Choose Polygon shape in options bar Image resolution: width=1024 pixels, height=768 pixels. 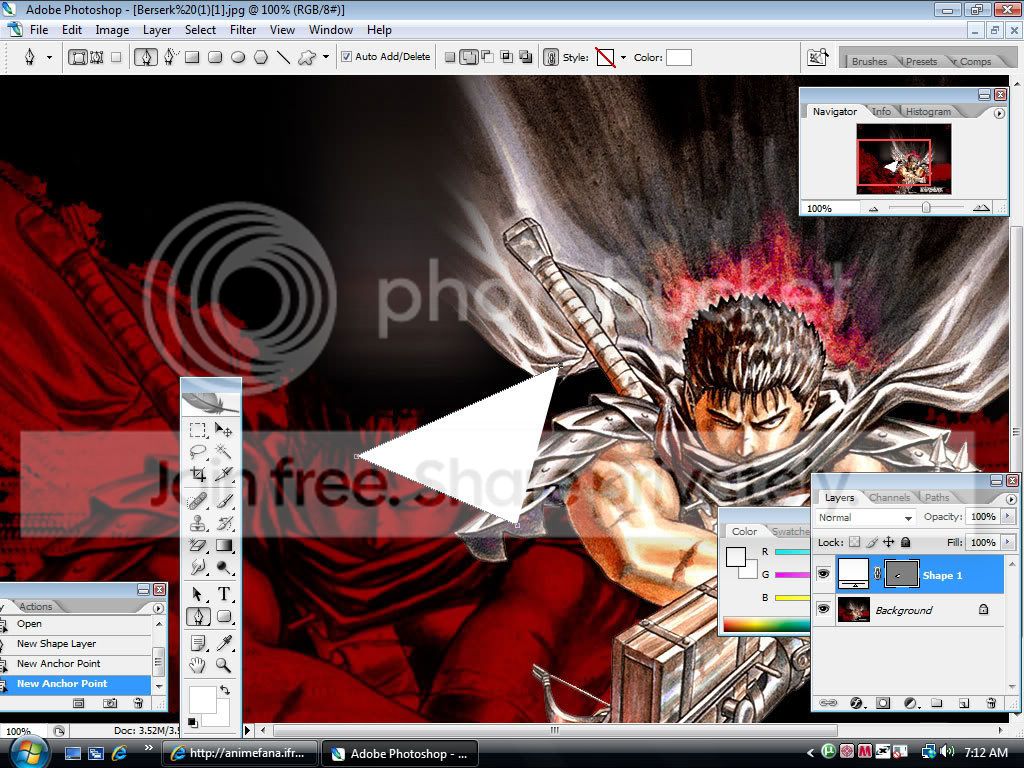pos(261,57)
